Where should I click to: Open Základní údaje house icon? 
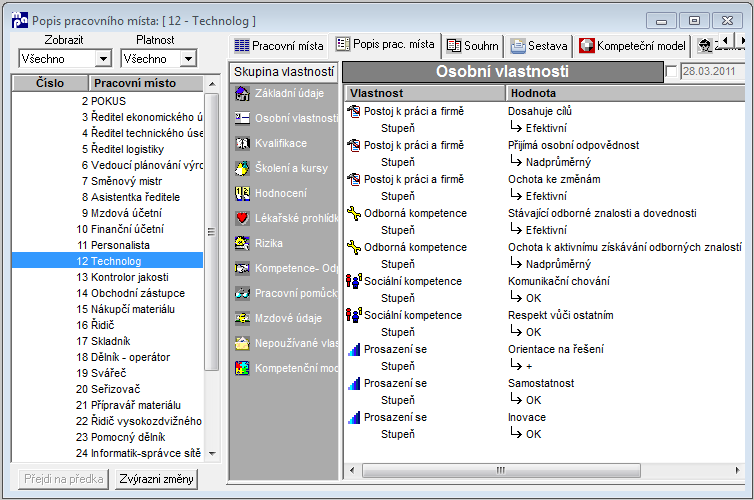242,93
